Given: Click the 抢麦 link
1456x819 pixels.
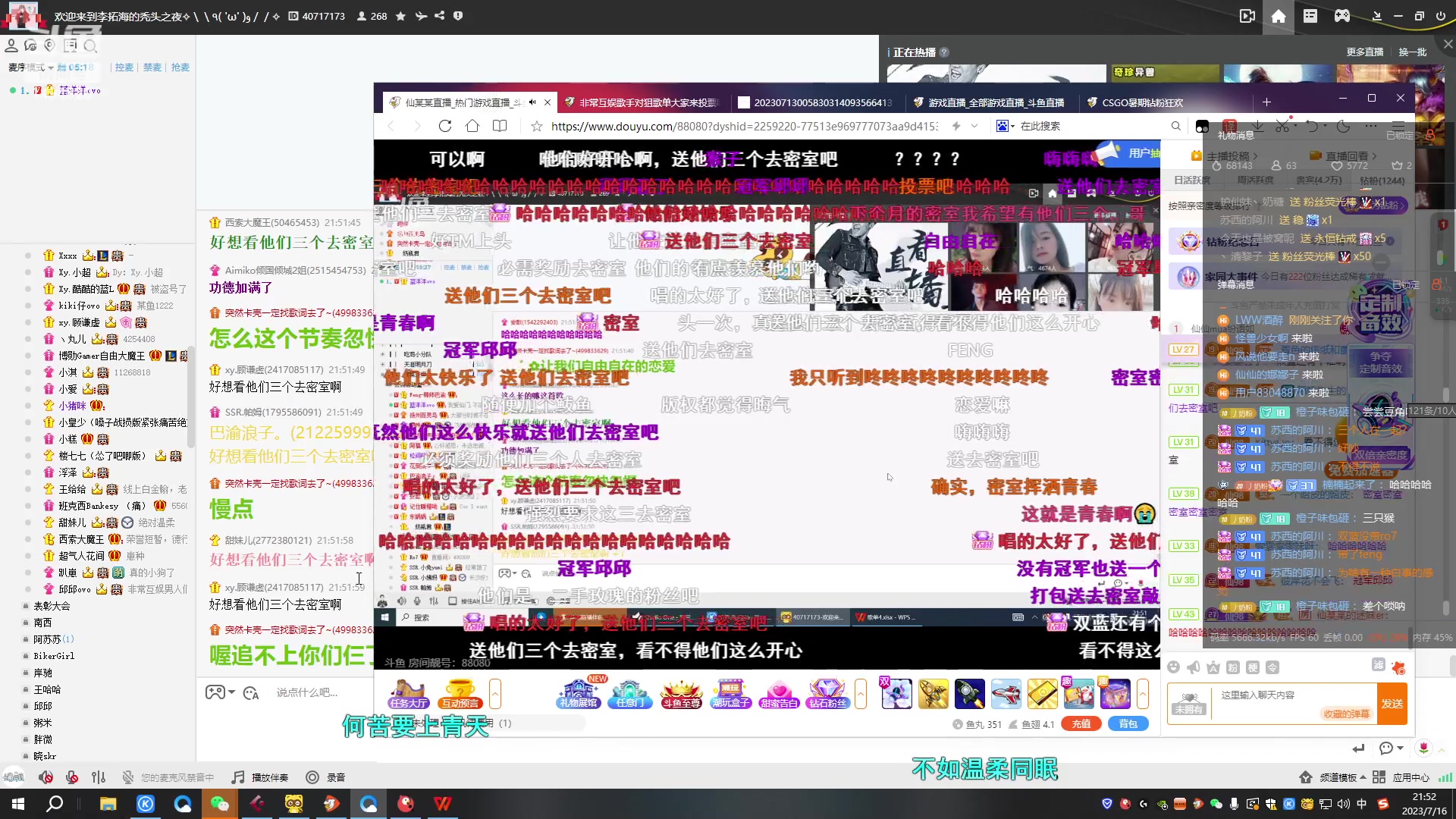Looking at the screenshot, I should pyautogui.click(x=180, y=67).
